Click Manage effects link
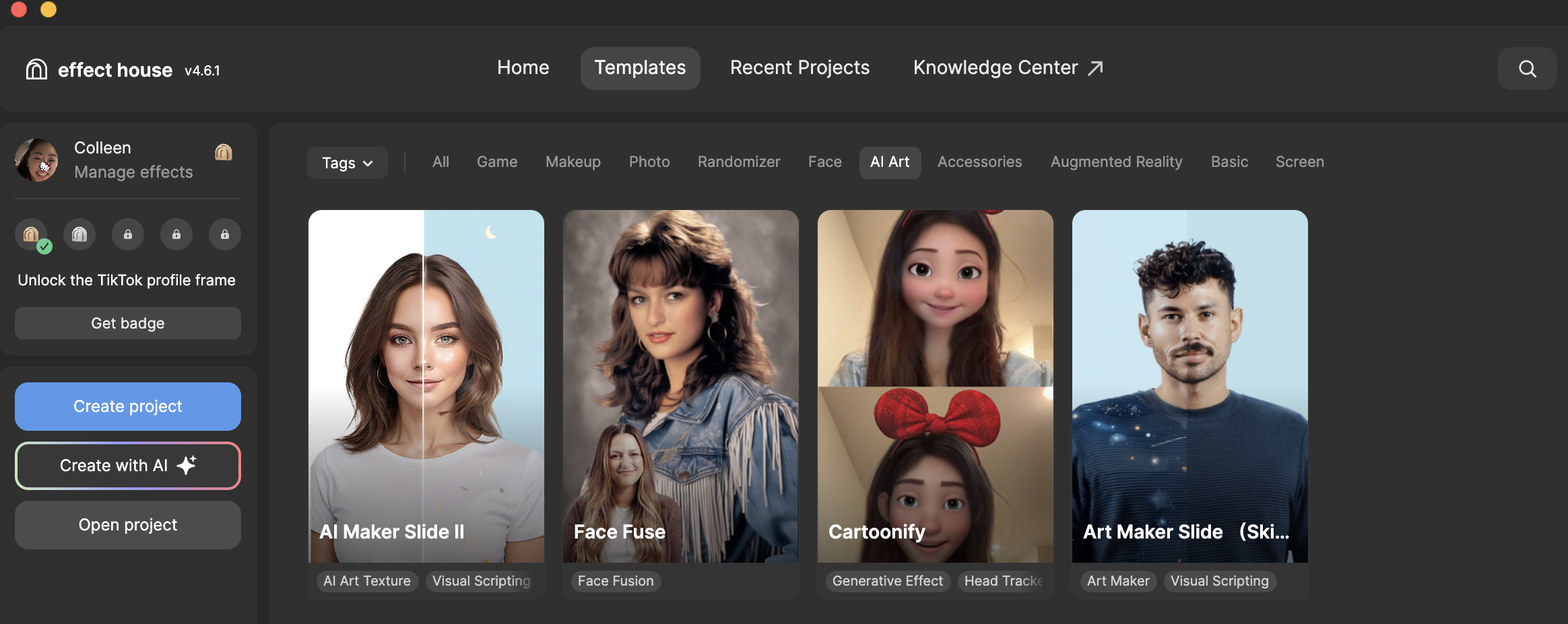The height and width of the screenshot is (624, 1568). 133,172
